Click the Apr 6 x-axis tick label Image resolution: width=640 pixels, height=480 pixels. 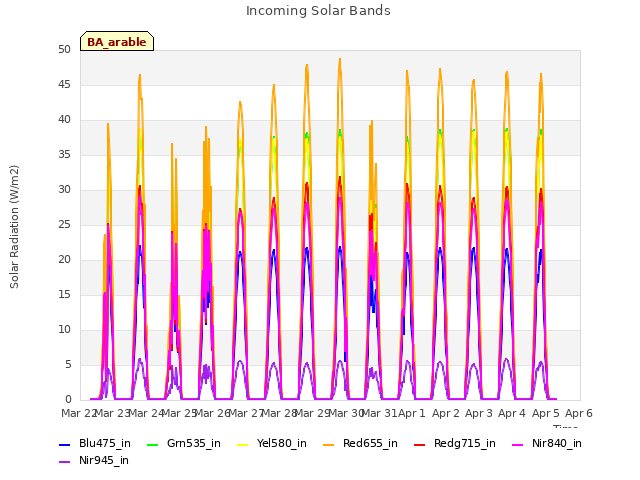579,413
